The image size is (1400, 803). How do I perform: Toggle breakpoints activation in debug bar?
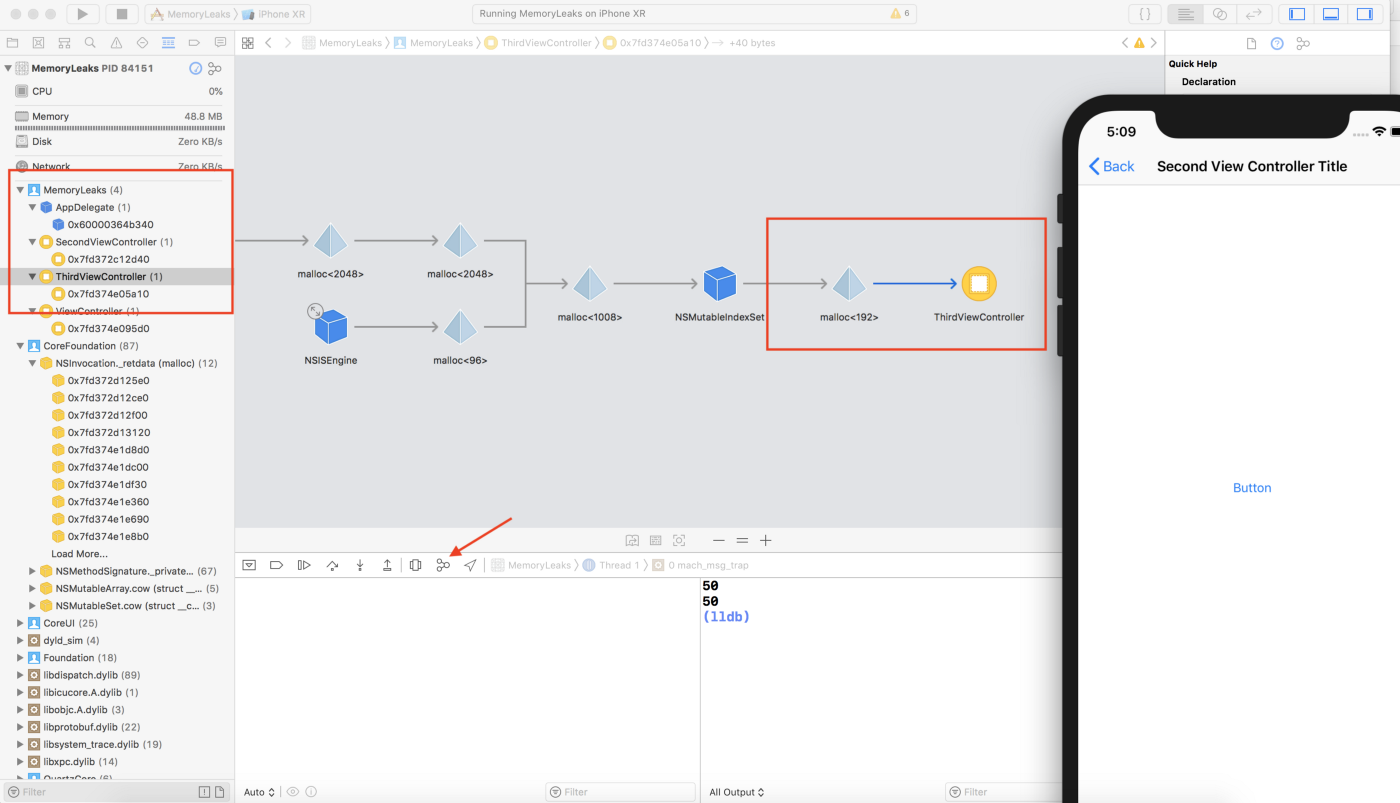277,565
